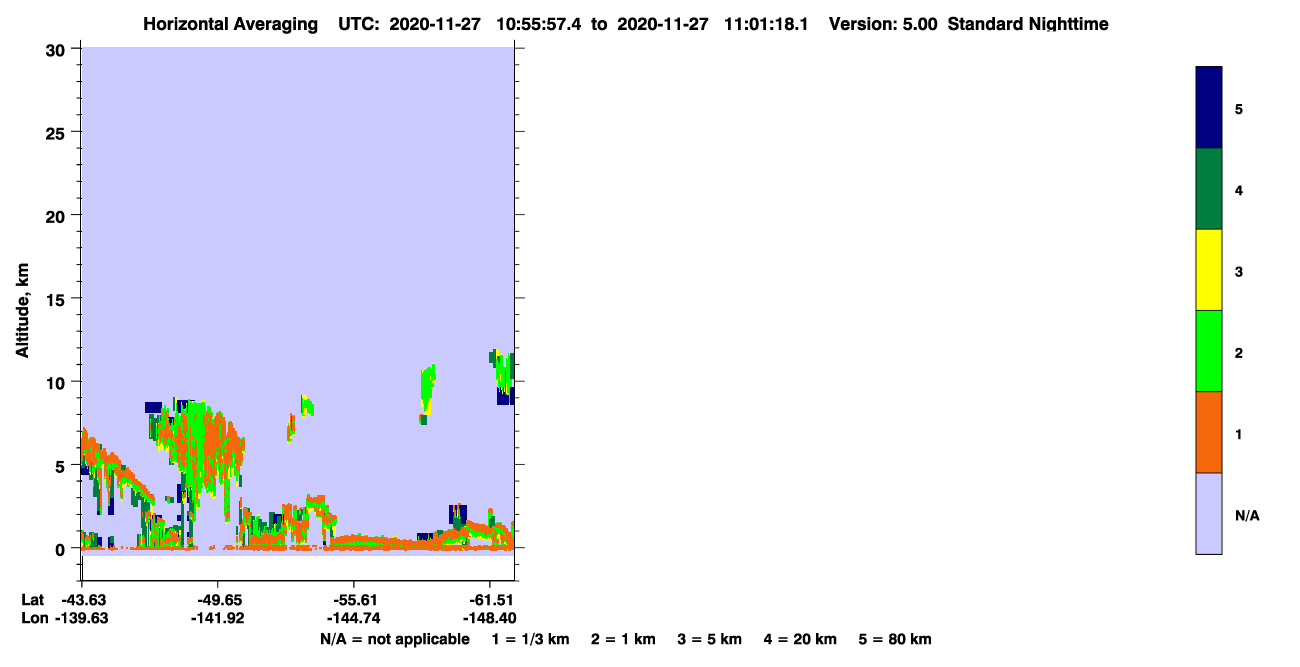Click the 25 tick label on the altitude axis

(57, 132)
